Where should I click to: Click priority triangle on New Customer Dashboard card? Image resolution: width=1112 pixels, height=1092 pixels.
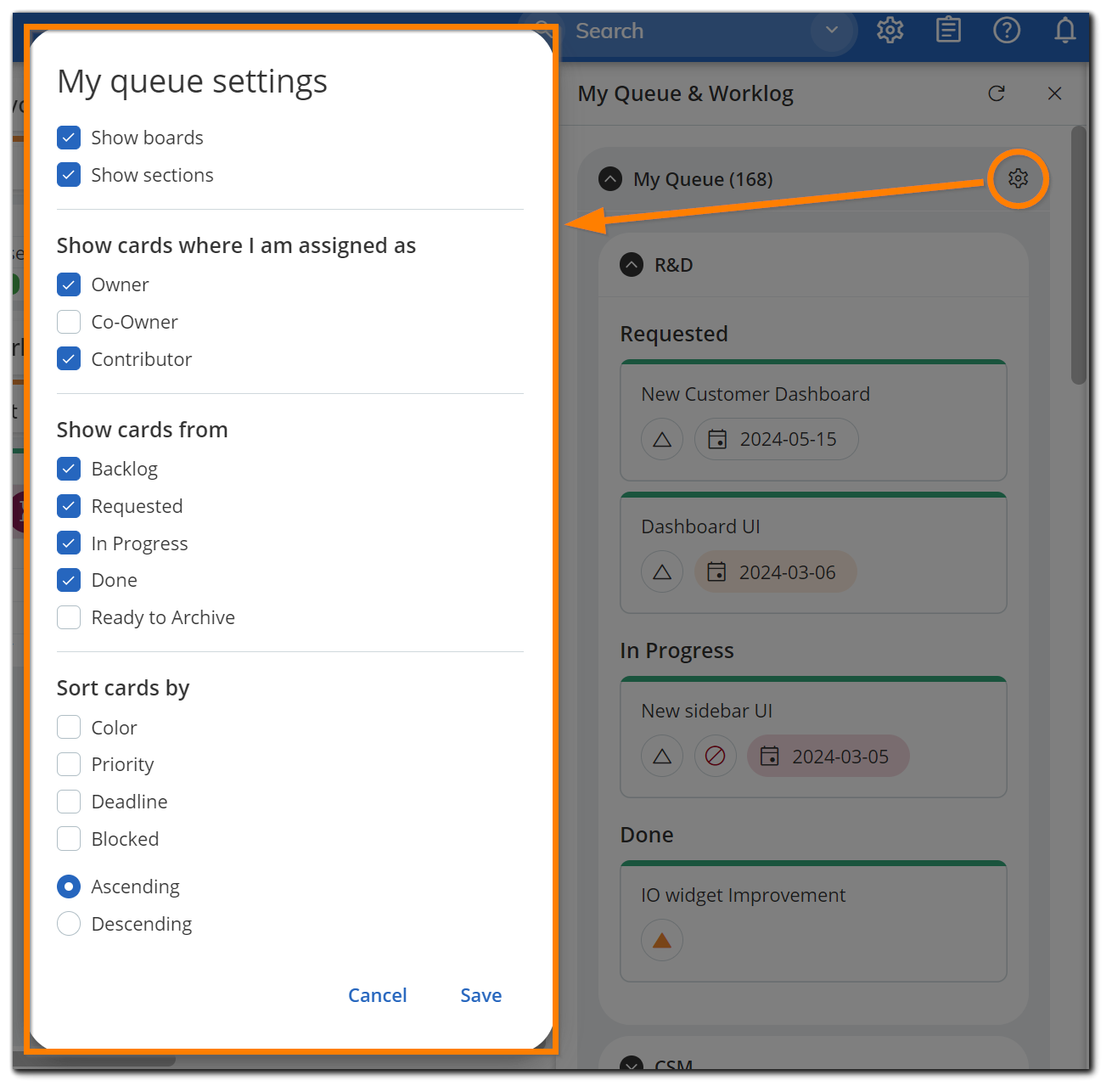tap(661, 439)
